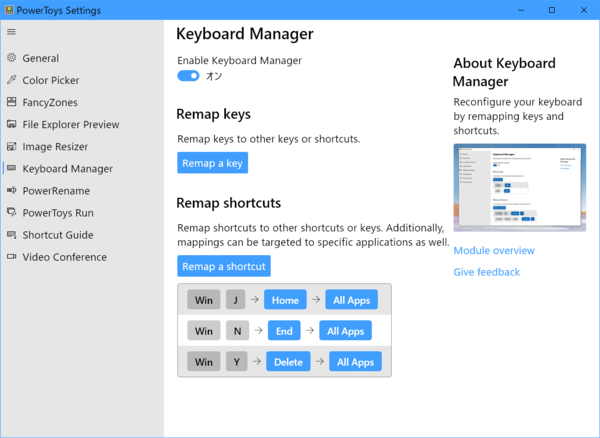
Task: Click the General gear icon
Action: [11, 58]
